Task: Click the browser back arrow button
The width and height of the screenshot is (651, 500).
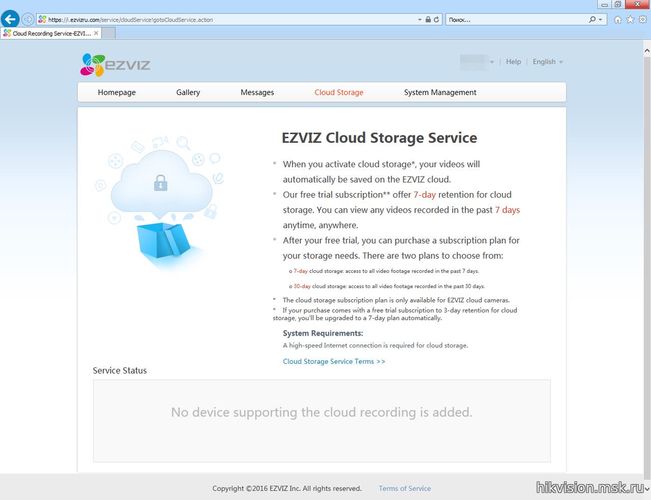Action: (10, 19)
